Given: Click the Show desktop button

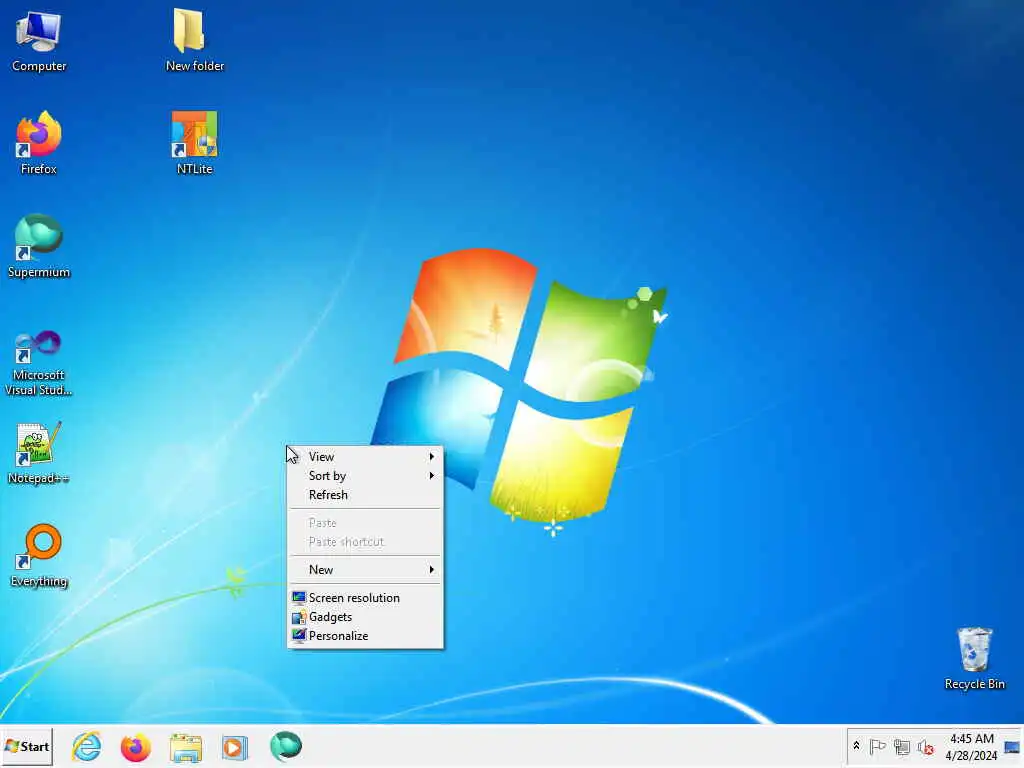Looking at the screenshot, I should [x=1012, y=747].
